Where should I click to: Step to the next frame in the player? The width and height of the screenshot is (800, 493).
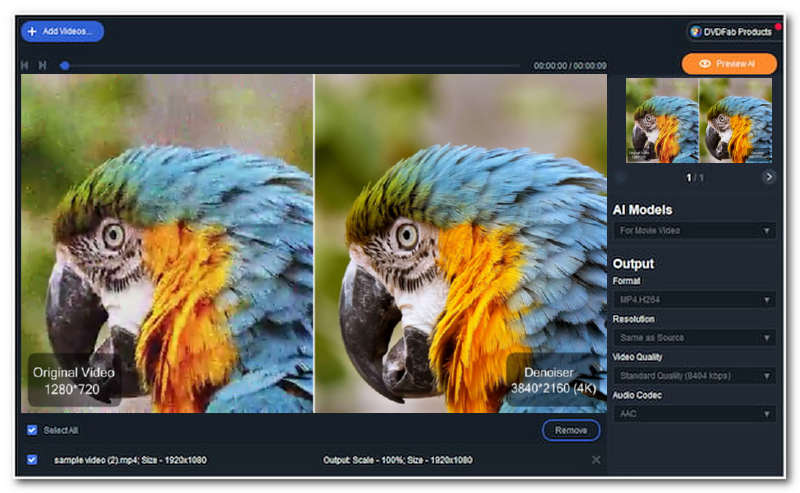click(x=42, y=65)
